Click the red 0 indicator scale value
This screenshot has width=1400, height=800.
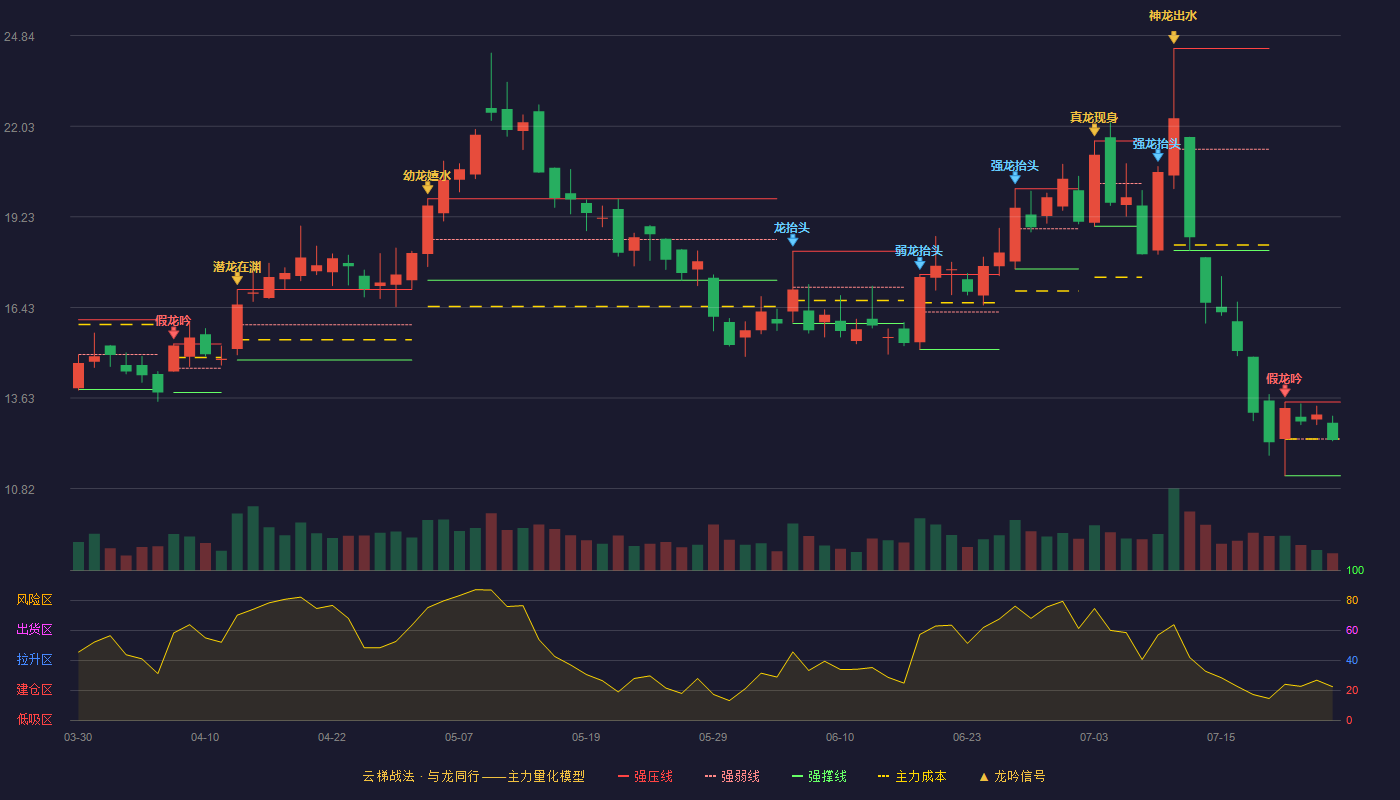tap(1349, 720)
